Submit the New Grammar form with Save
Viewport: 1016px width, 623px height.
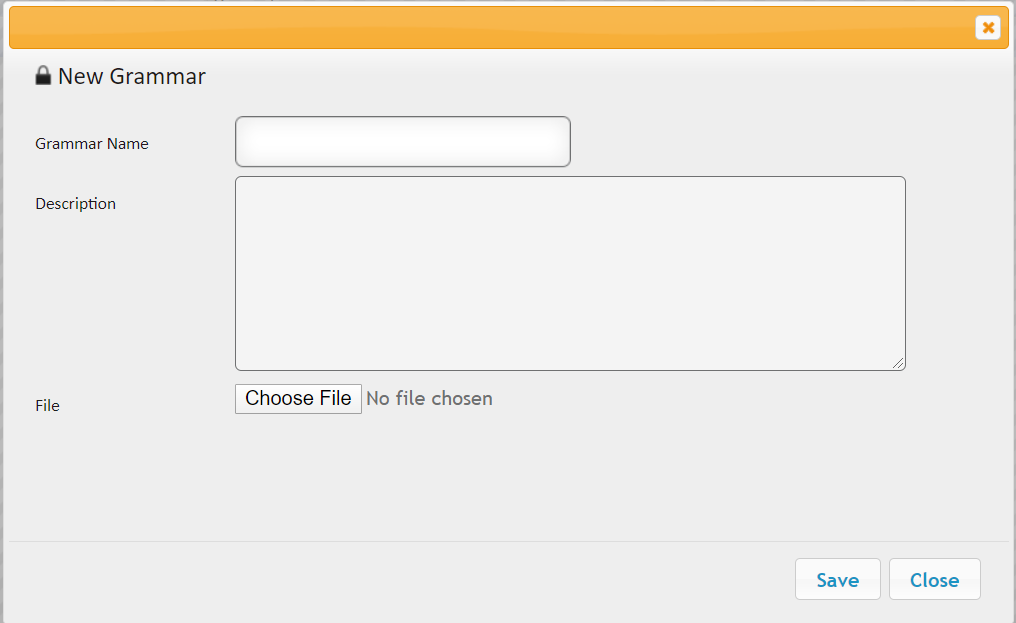(837, 580)
